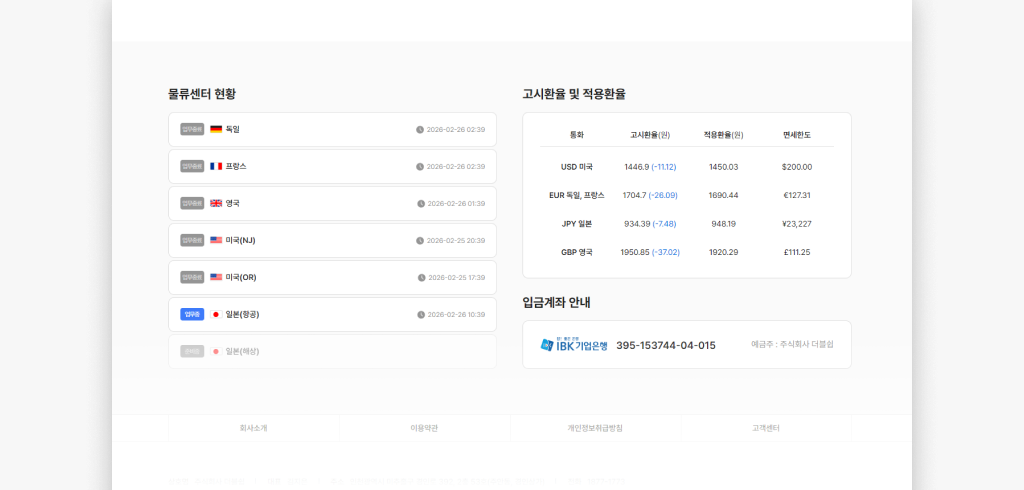
Task: Click duty-free limit £111.25
Action: pos(797,252)
